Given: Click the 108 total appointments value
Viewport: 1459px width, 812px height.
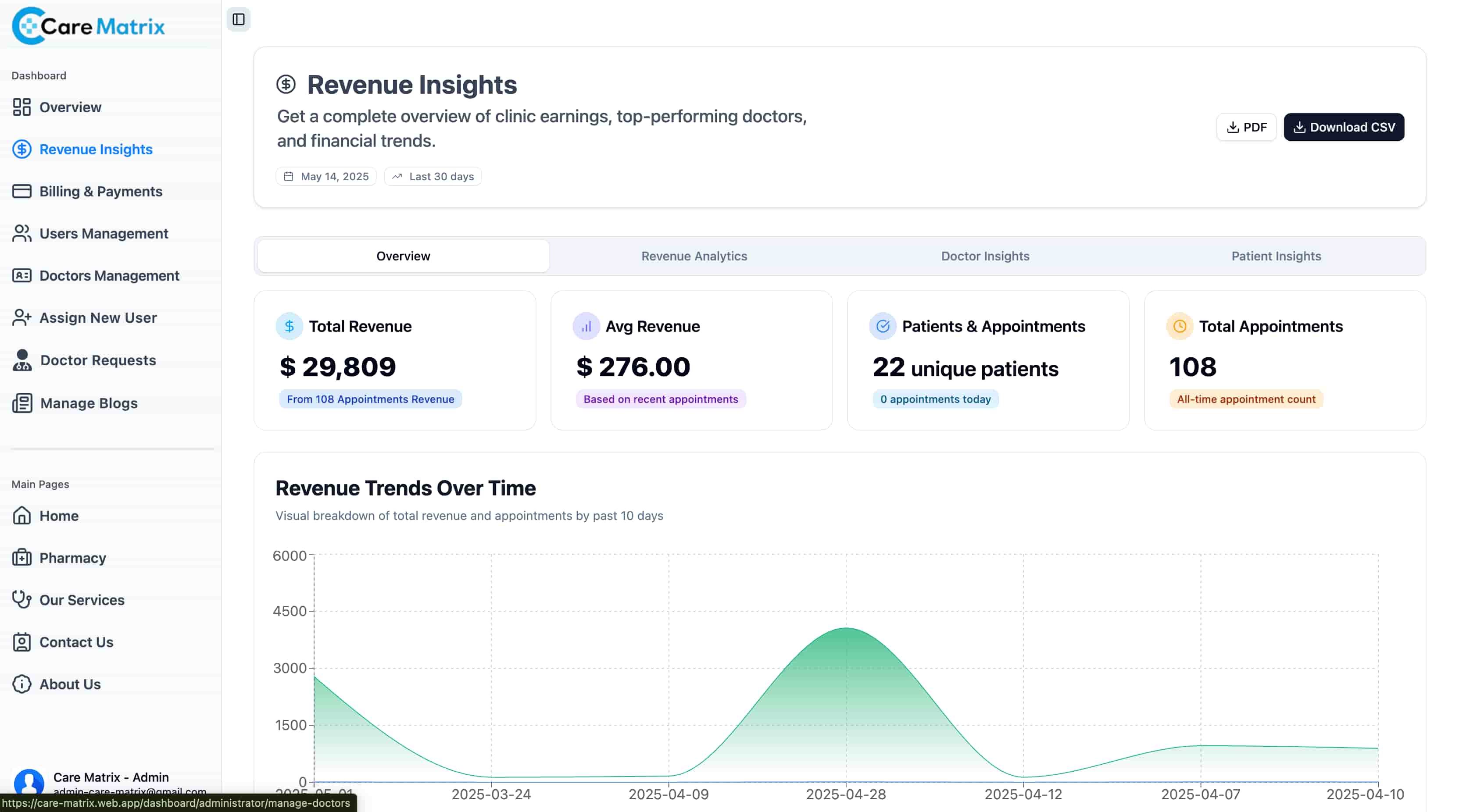Looking at the screenshot, I should pos(1192,367).
